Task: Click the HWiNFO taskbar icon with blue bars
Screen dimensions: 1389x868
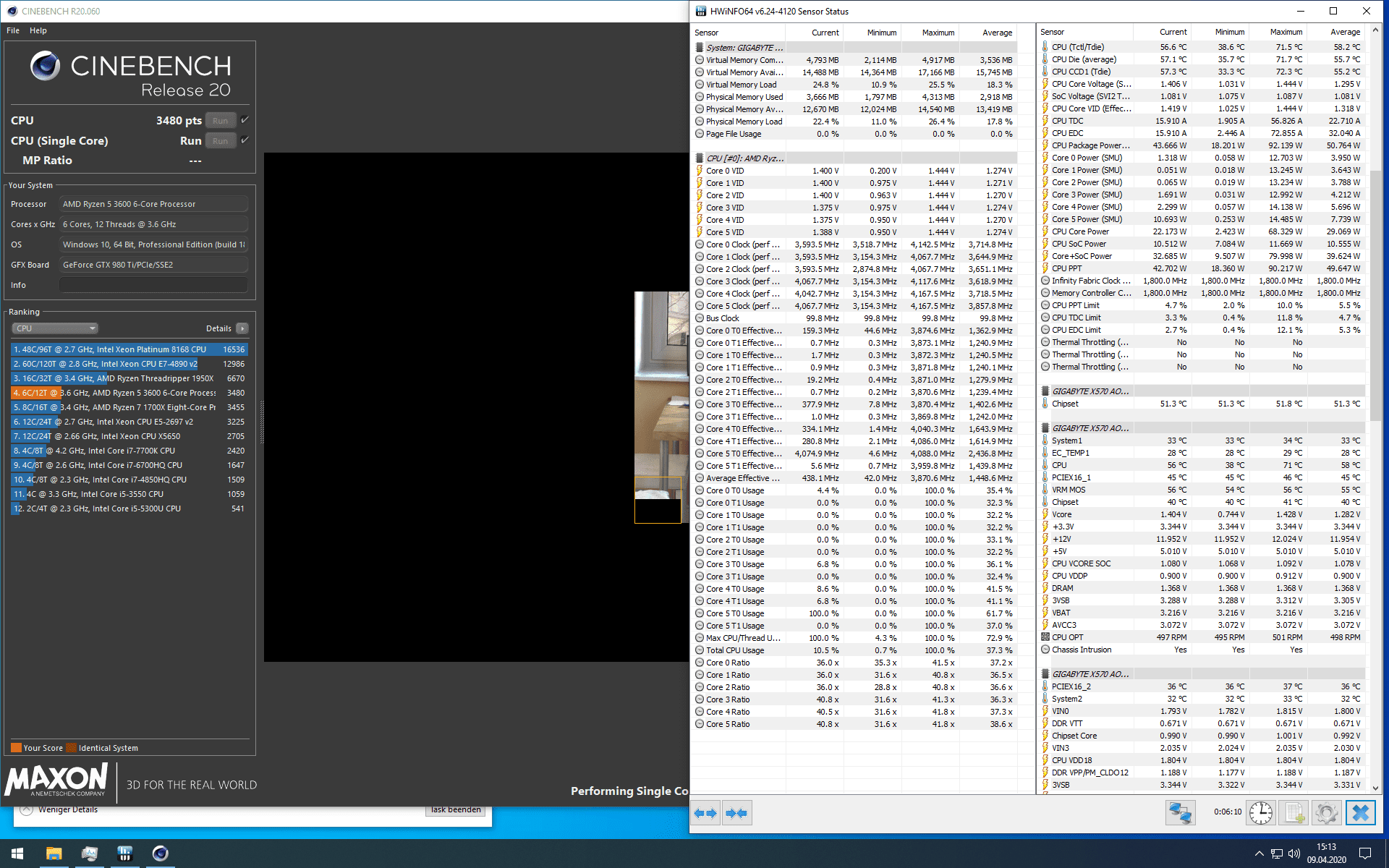Action: pos(124,854)
